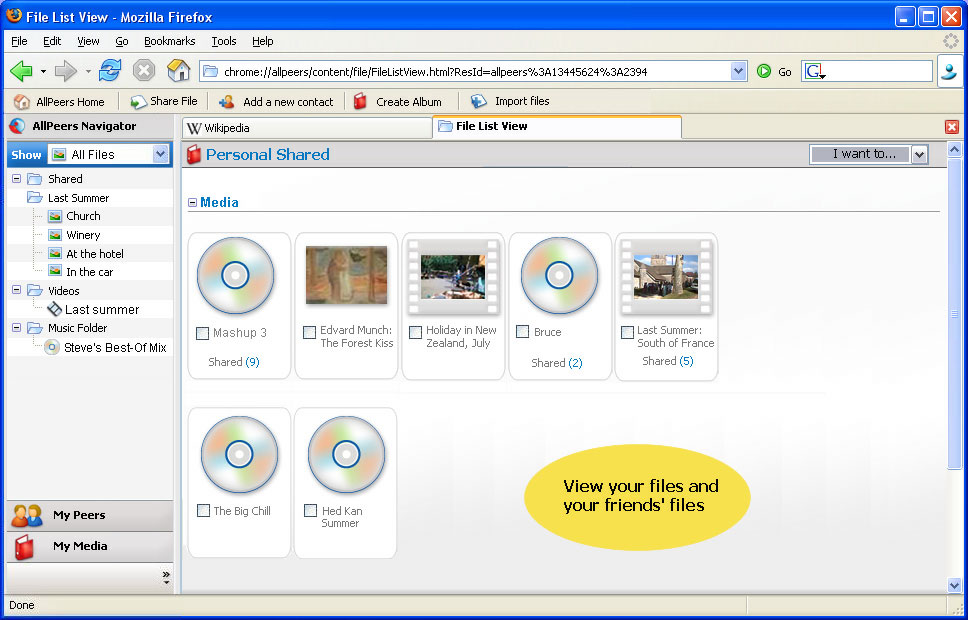Screen dimensions: 968x620
Task: Click the grey Forward arrow button
Action: [x=65, y=72]
